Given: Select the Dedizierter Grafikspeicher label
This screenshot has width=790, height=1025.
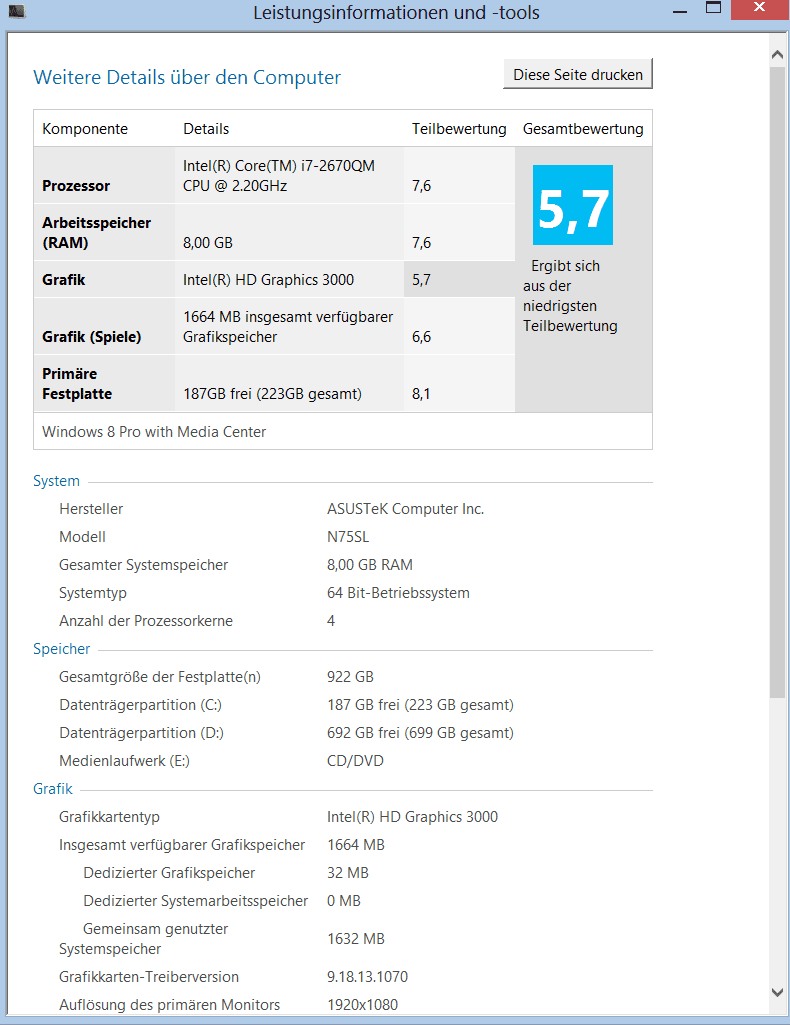Looking at the screenshot, I should 169,873.
